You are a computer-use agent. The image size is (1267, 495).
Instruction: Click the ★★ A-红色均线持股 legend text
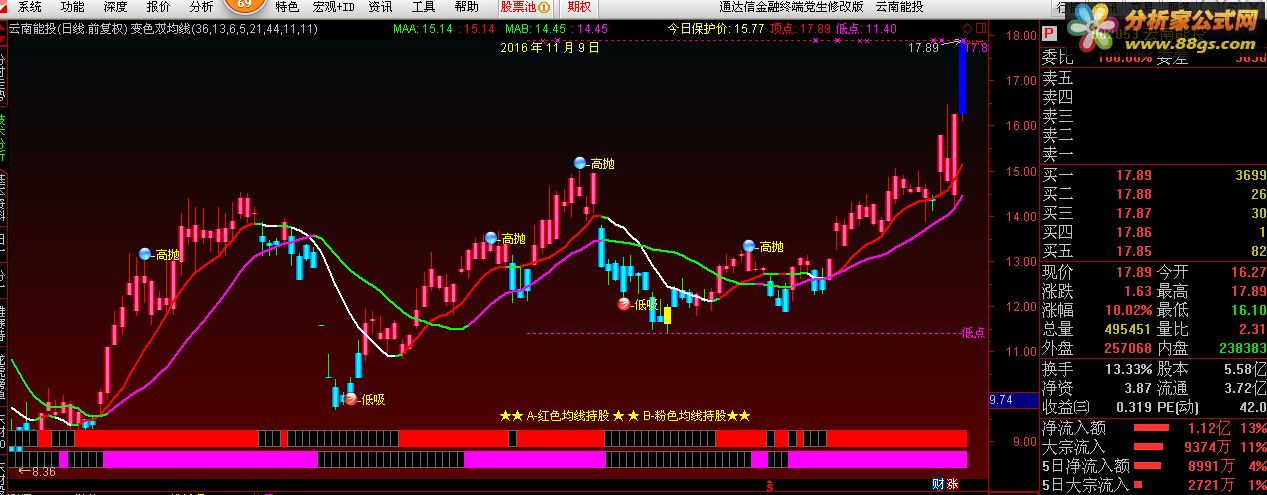[553, 416]
